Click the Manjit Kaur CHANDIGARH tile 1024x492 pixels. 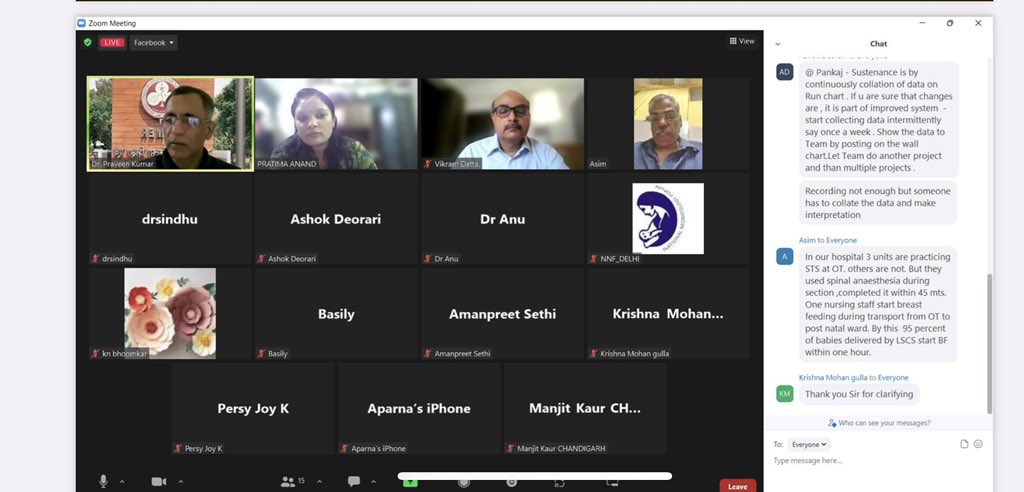[585, 408]
